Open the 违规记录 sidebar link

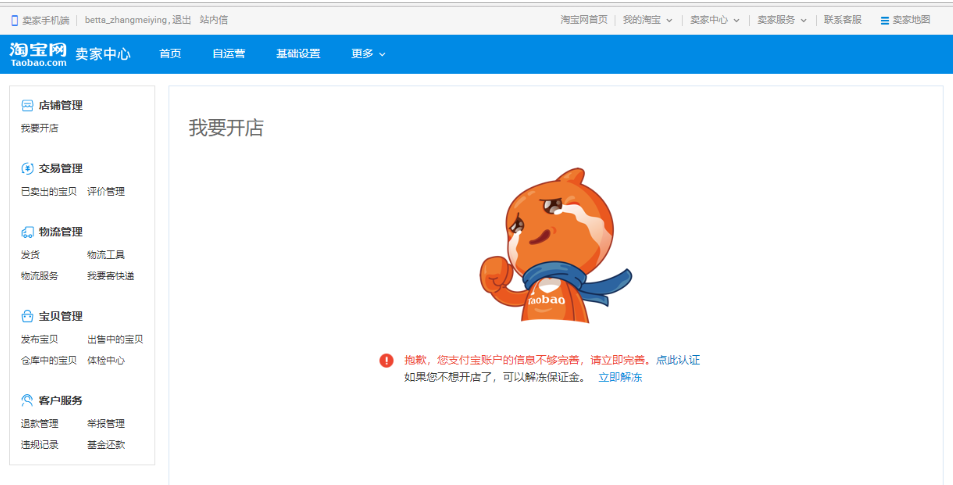point(40,445)
